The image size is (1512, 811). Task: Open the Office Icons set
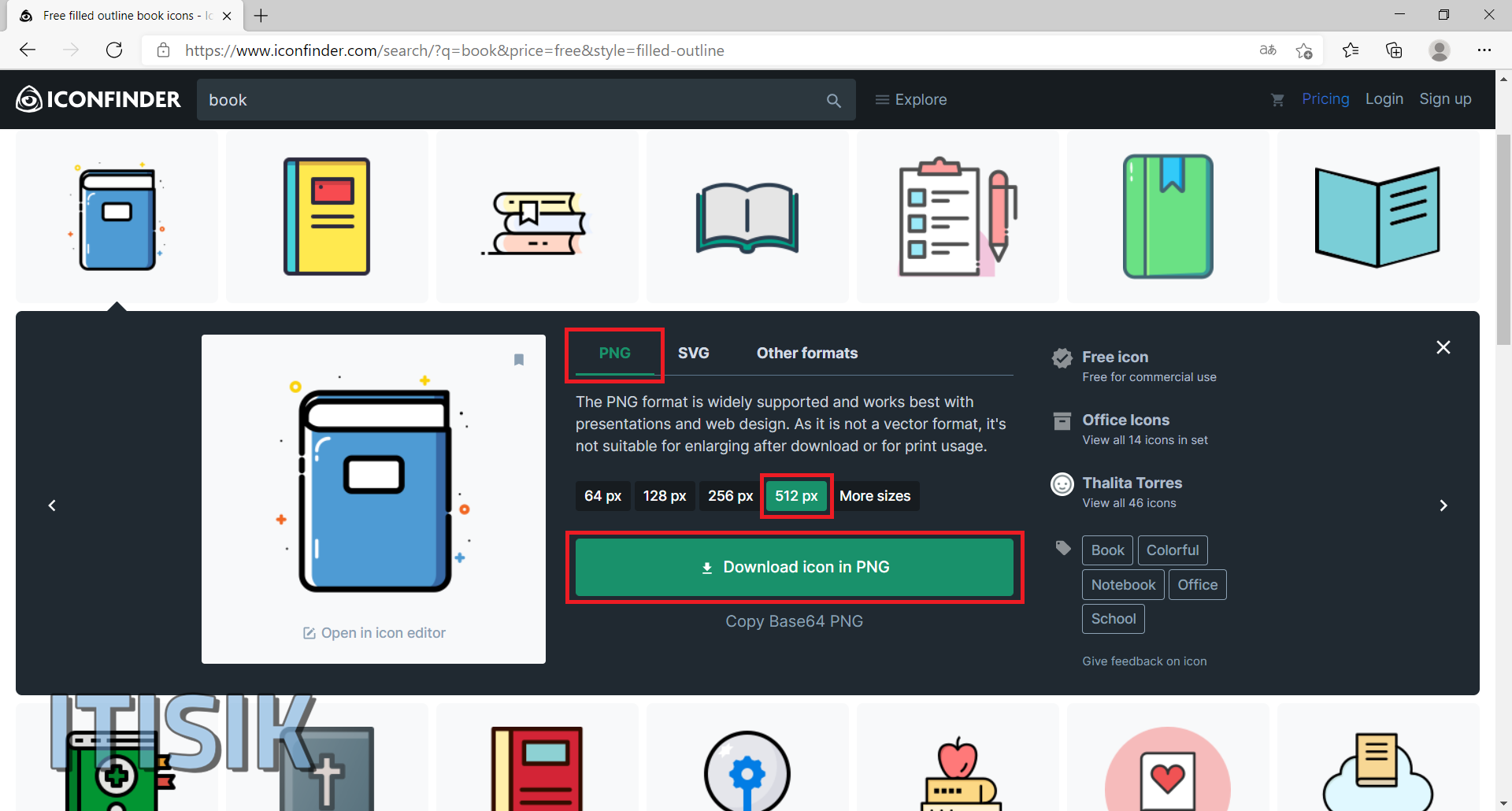[1125, 420]
